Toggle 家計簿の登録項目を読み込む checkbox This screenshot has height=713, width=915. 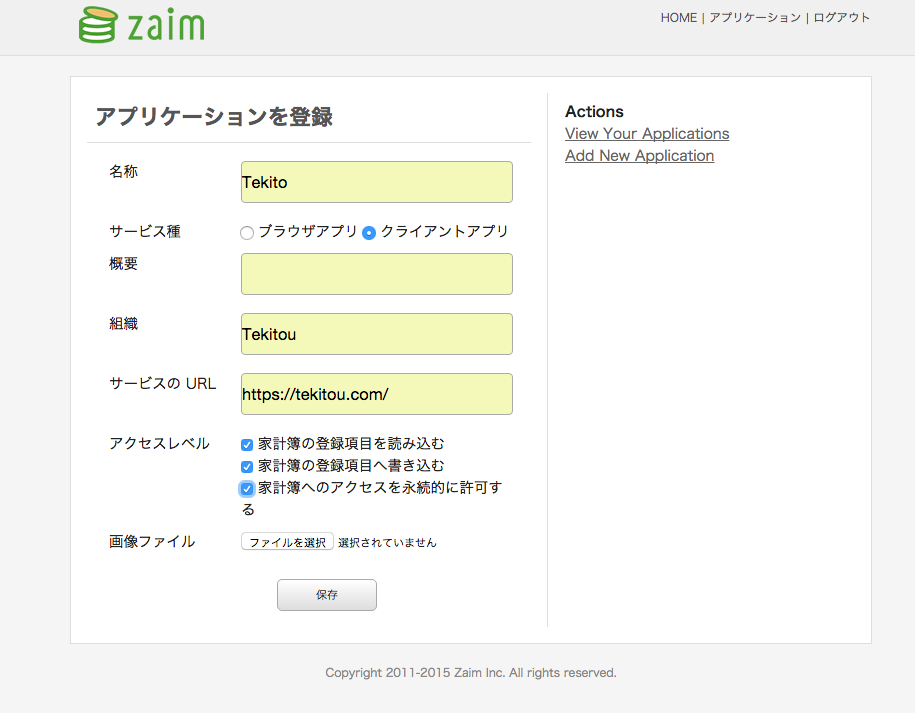[x=247, y=445]
